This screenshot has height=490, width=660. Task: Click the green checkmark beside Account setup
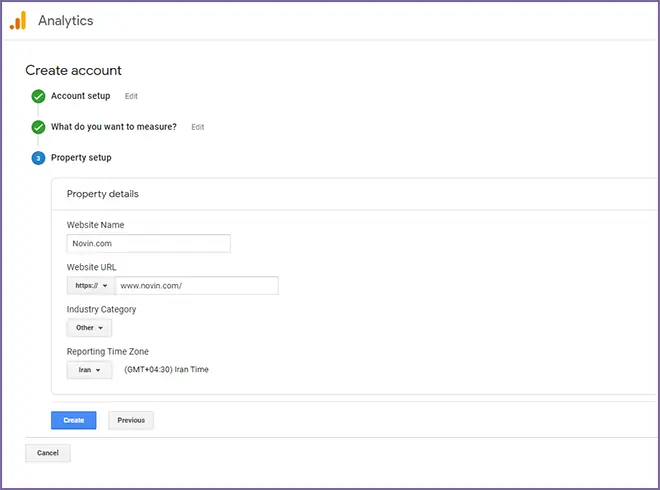point(38,96)
